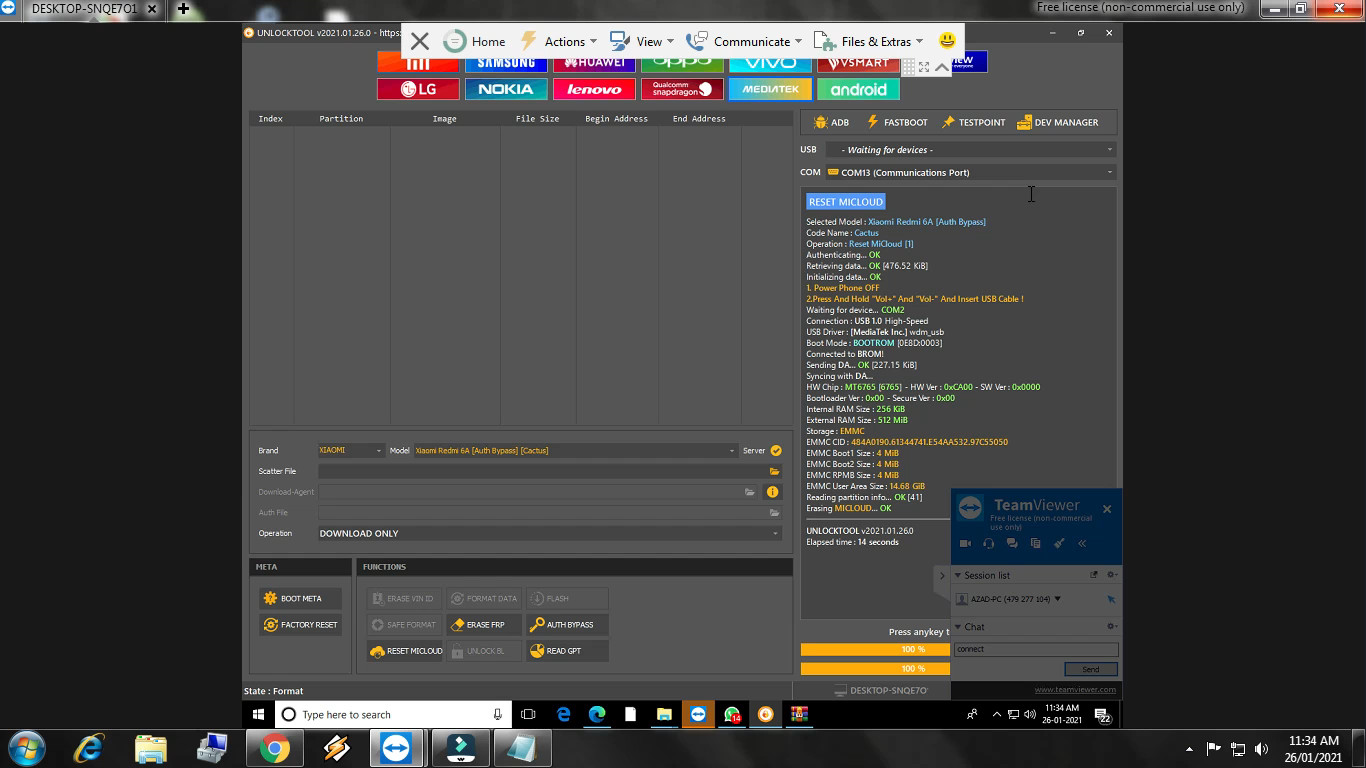Viewport: 1366px width, 768px height.
Task: Click remote Windows Start button
Action: click(258, 714)
